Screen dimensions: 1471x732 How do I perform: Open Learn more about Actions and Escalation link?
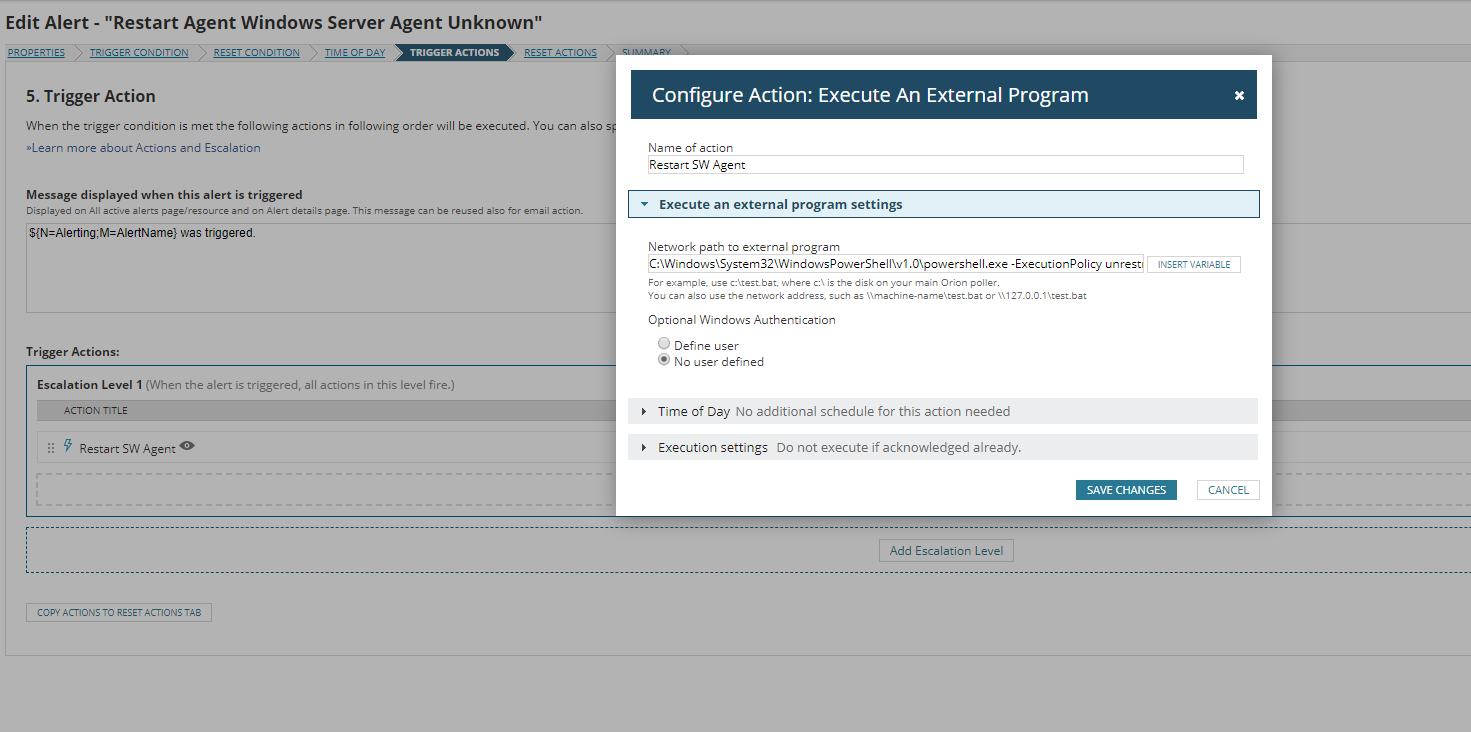[x=144, y=148]
